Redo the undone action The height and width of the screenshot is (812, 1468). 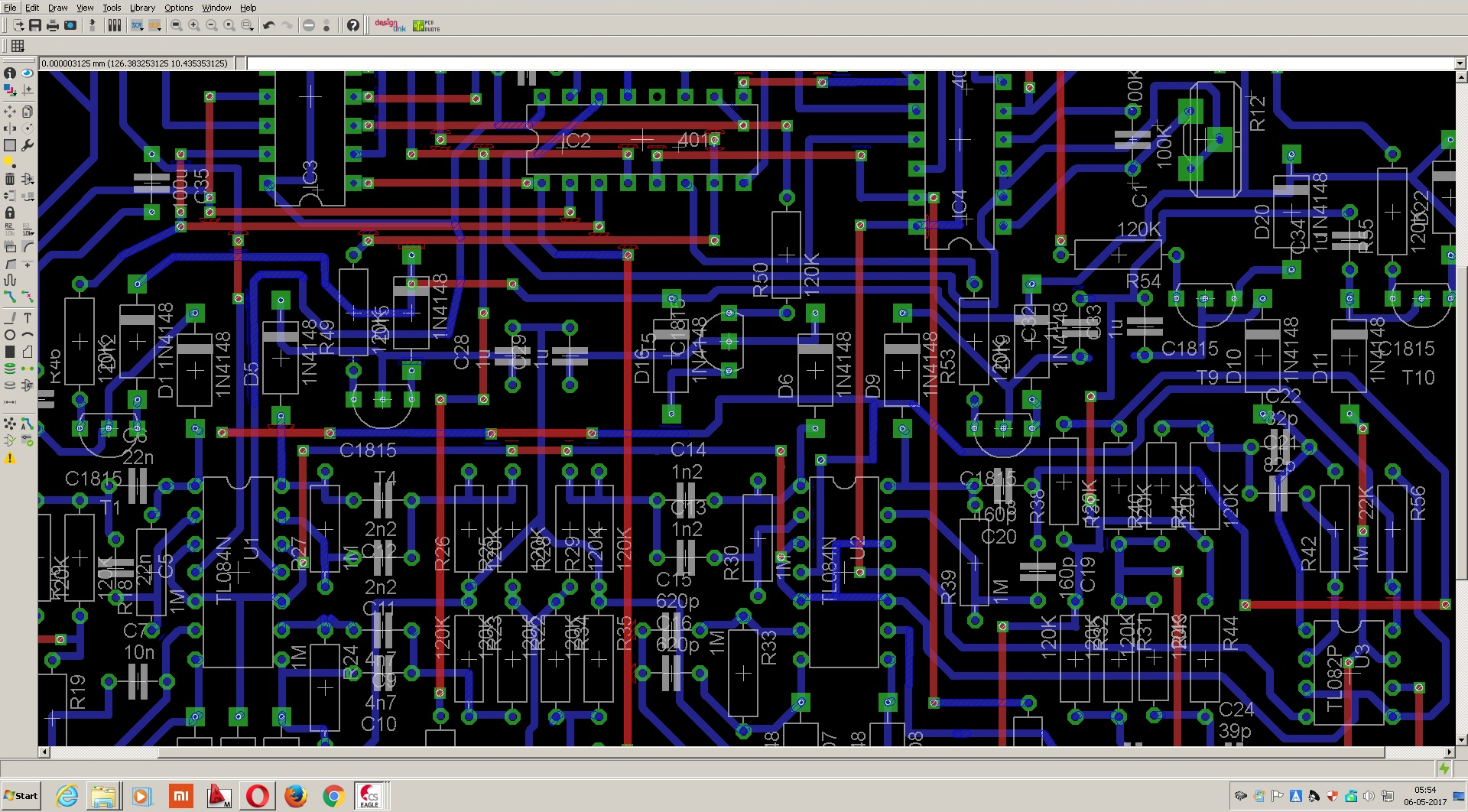287,26
